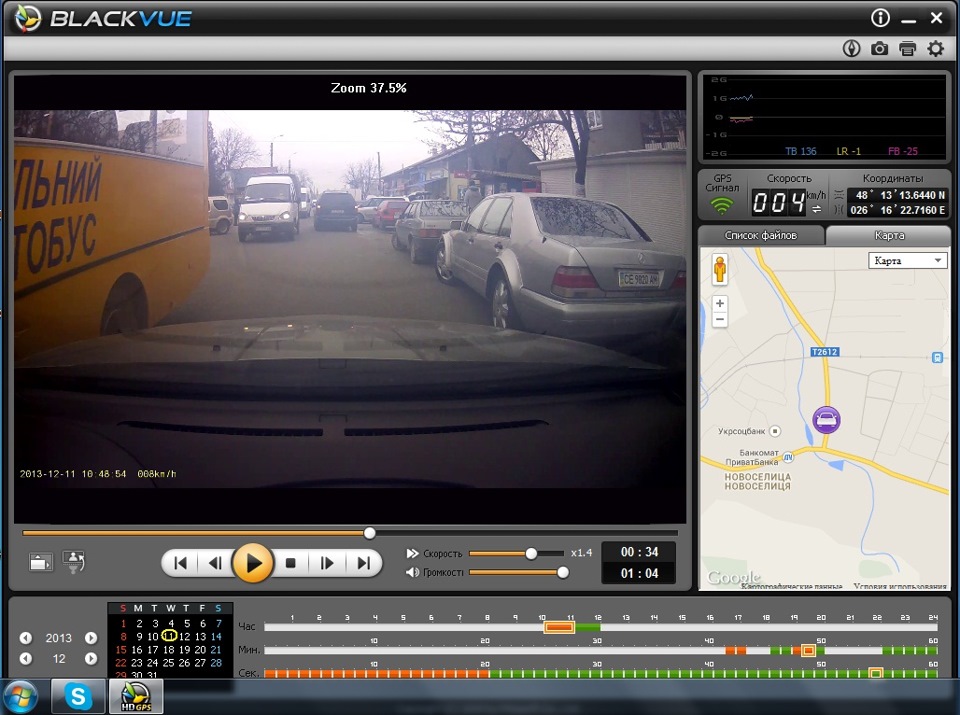Click the total time display 01 : 04
Image resolution: width=960 pixels, height=715 pixels.
point(639,574)
